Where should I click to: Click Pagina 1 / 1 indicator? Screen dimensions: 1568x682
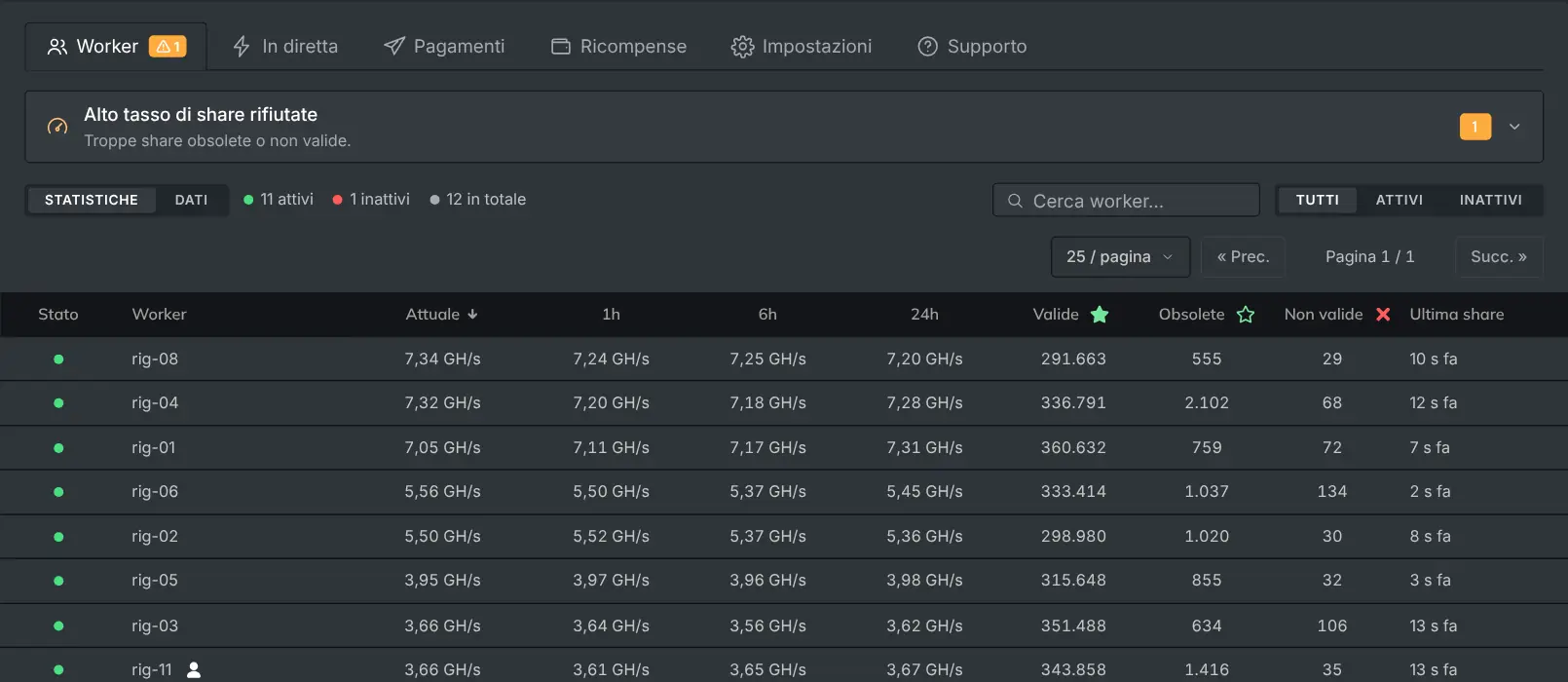point(1369,257)
